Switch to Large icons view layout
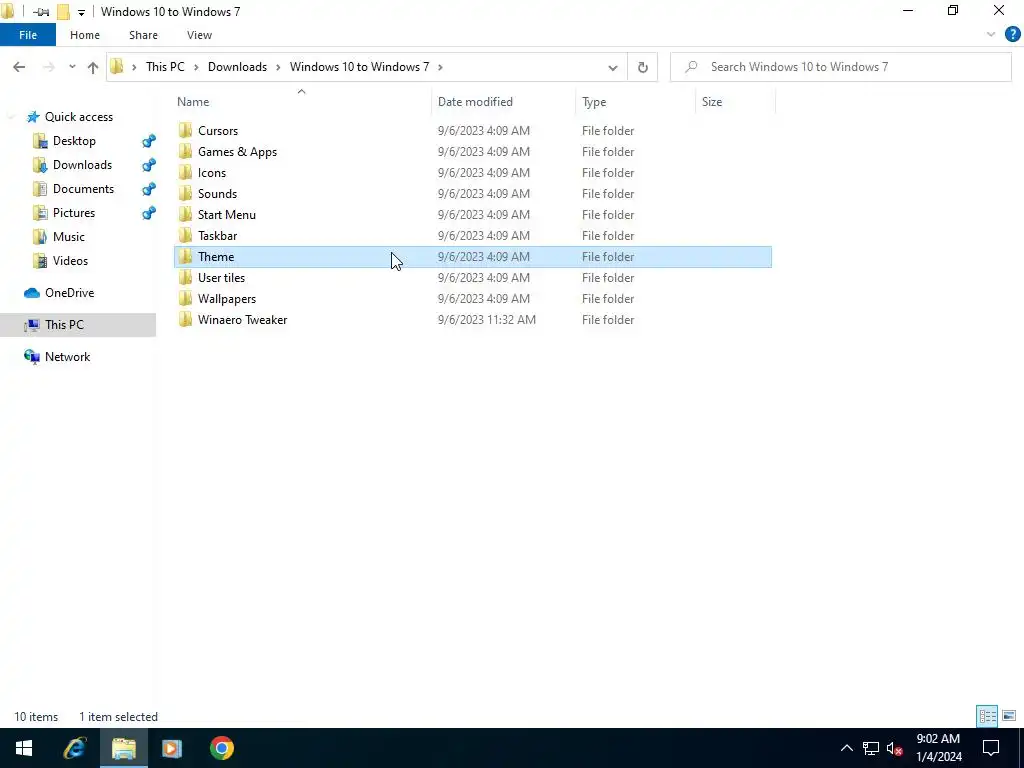The width and height of the screenshot is (1024, 768). tap(1009, 716)
